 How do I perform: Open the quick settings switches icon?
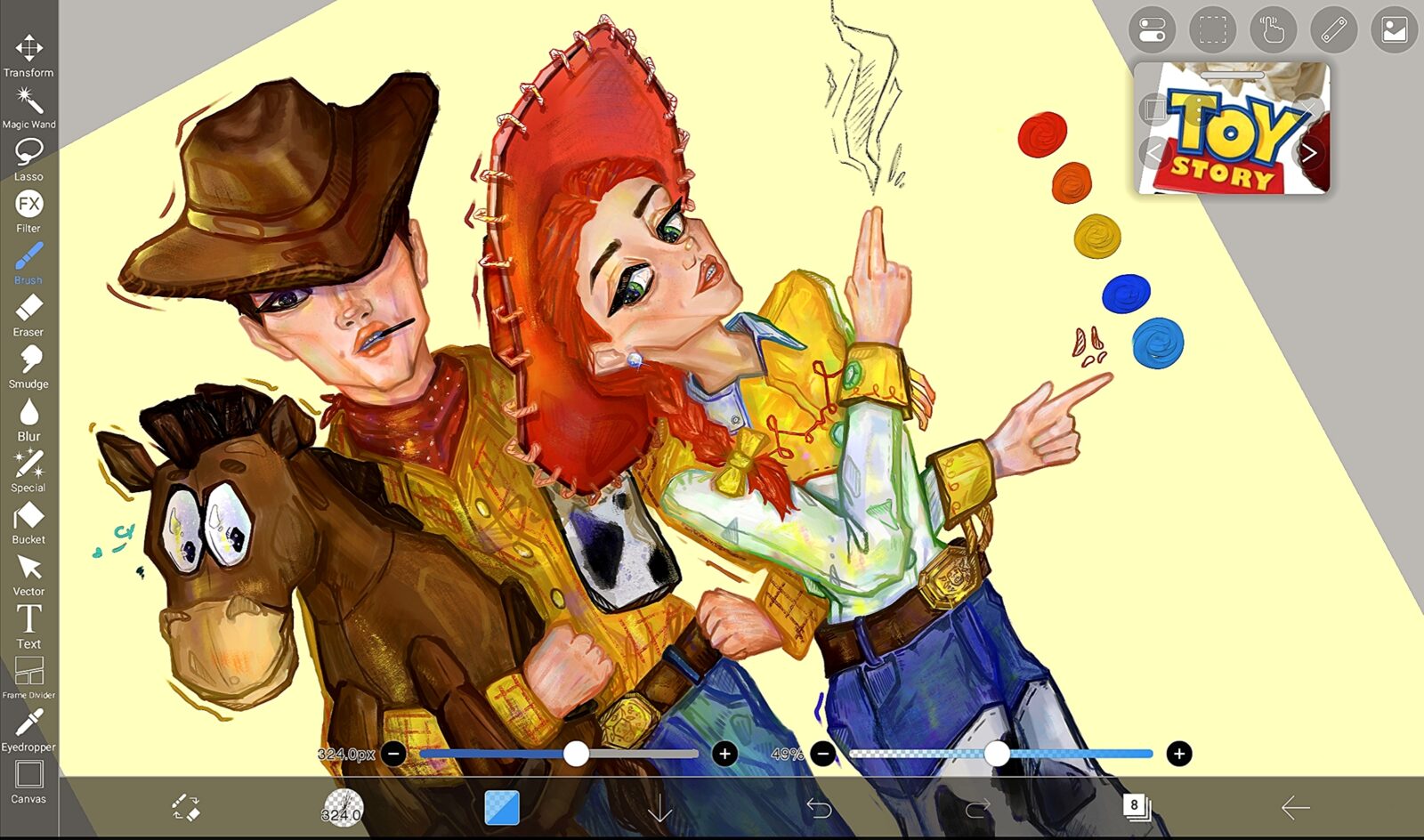(1152, 30)
